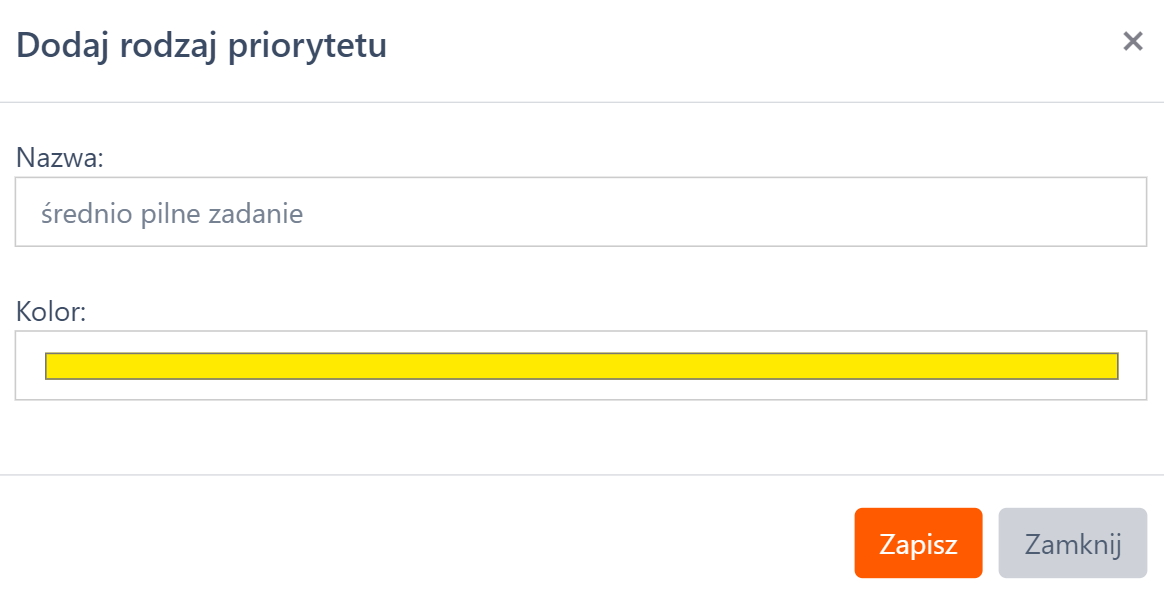Dismiss the dialog using Zamknij
This screenshot has width=1164, height=597.
pyautogui.click(x=1072, y=544)
